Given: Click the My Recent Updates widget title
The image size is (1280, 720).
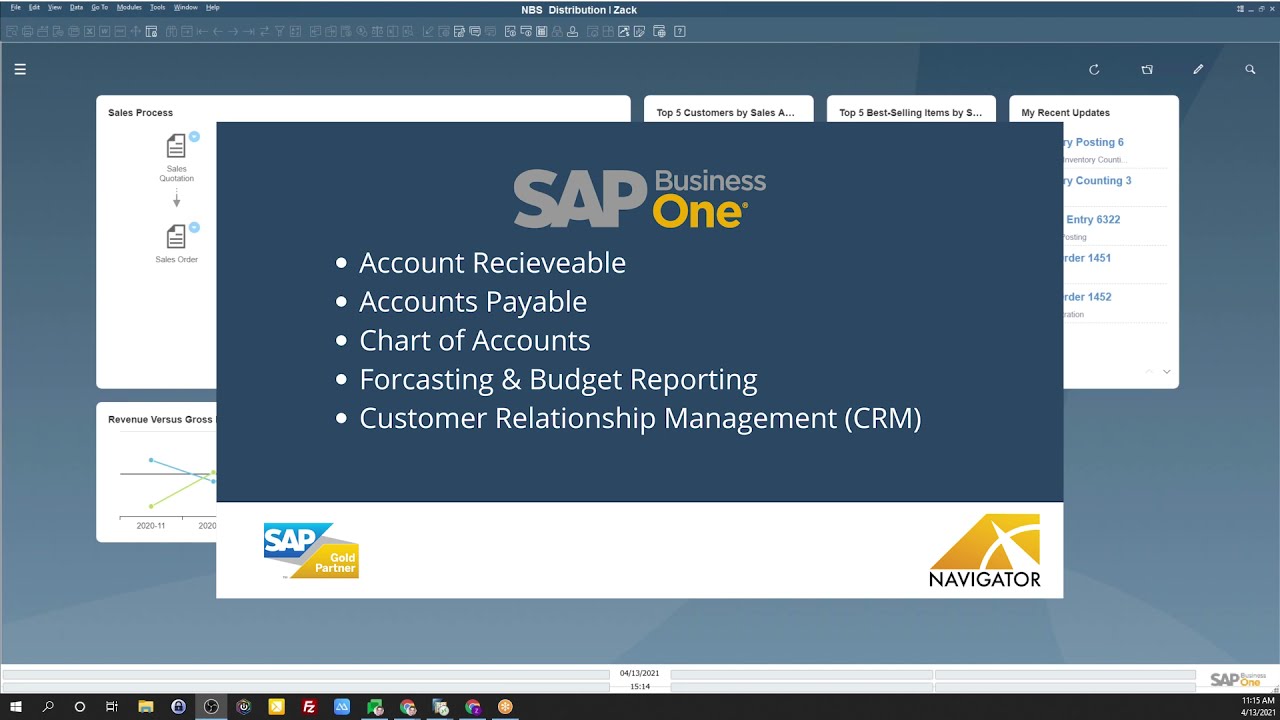Looking at the screenshot, I should 1065,113.
